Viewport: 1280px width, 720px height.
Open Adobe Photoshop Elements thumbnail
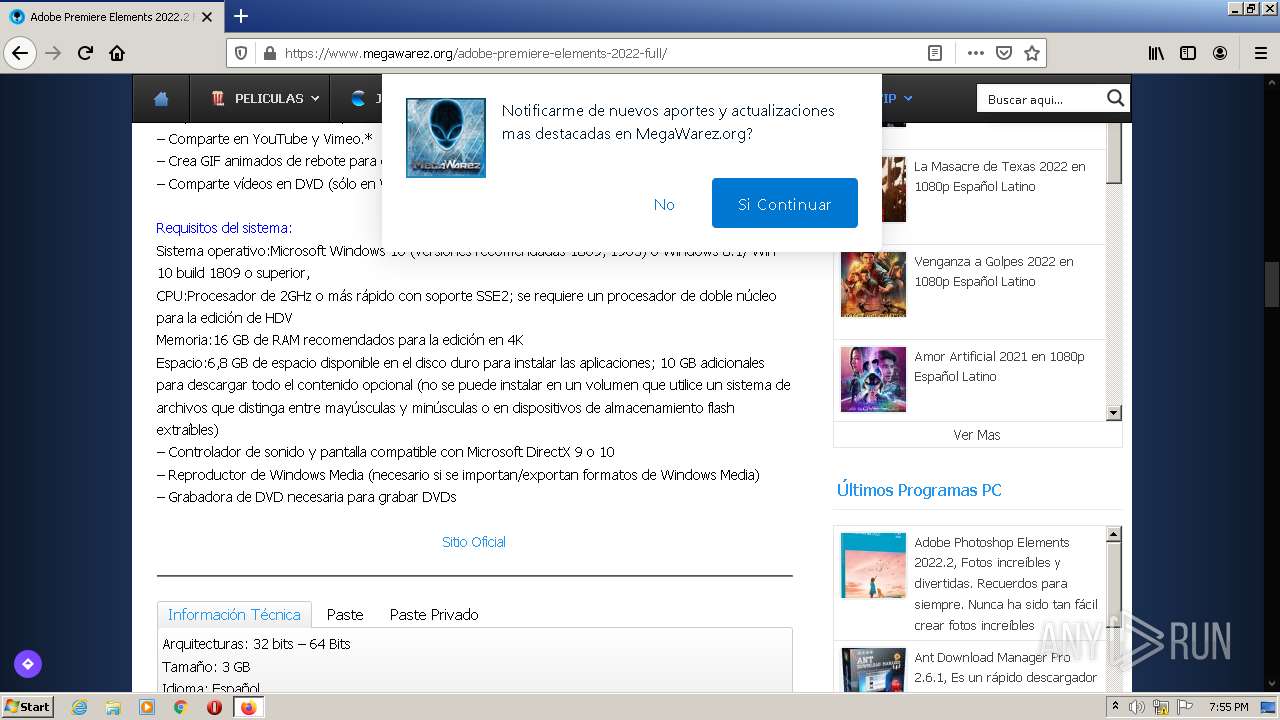[x=873, y=565]
